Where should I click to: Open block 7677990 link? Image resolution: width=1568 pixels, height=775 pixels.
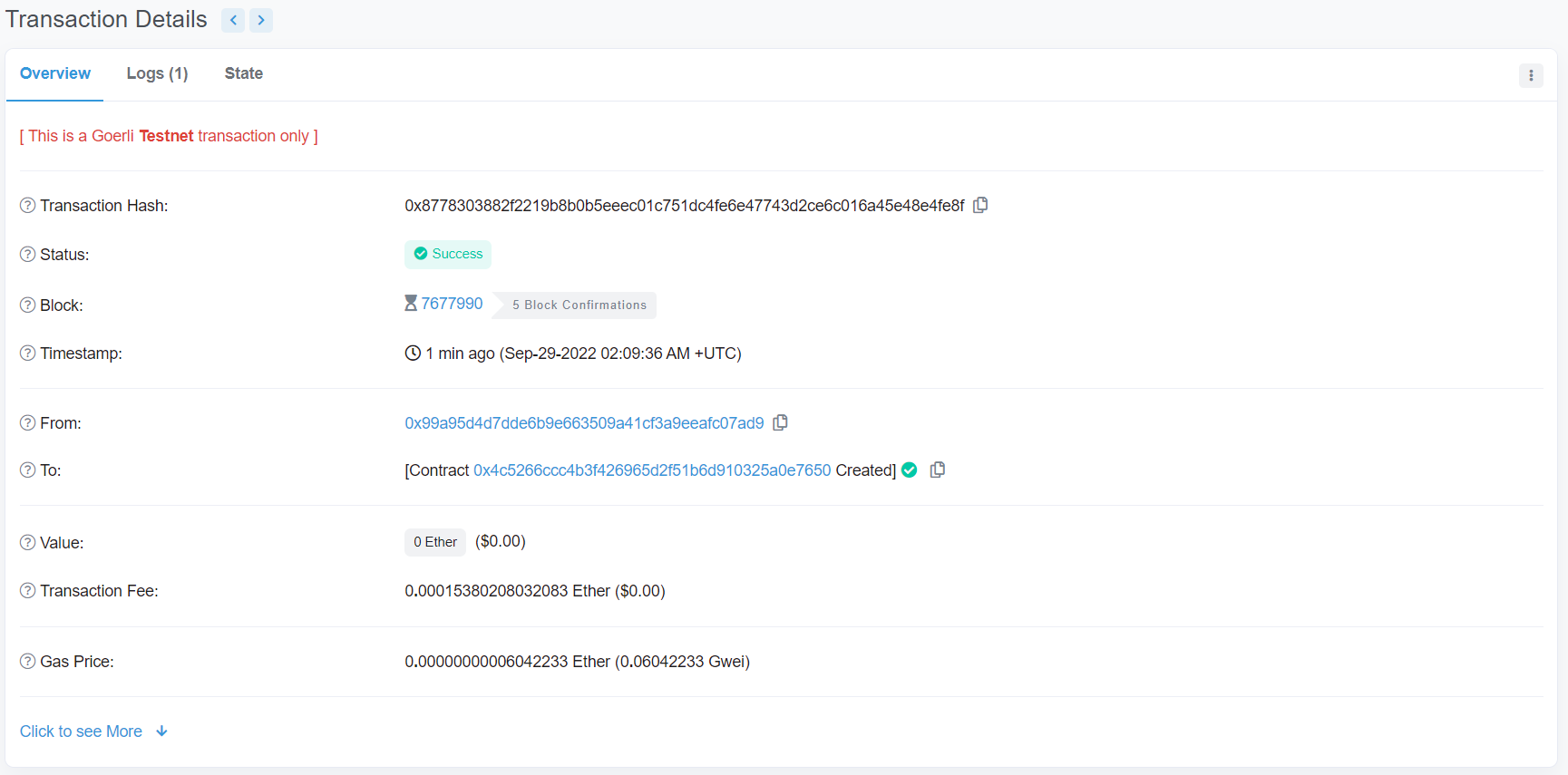point(452,304)
